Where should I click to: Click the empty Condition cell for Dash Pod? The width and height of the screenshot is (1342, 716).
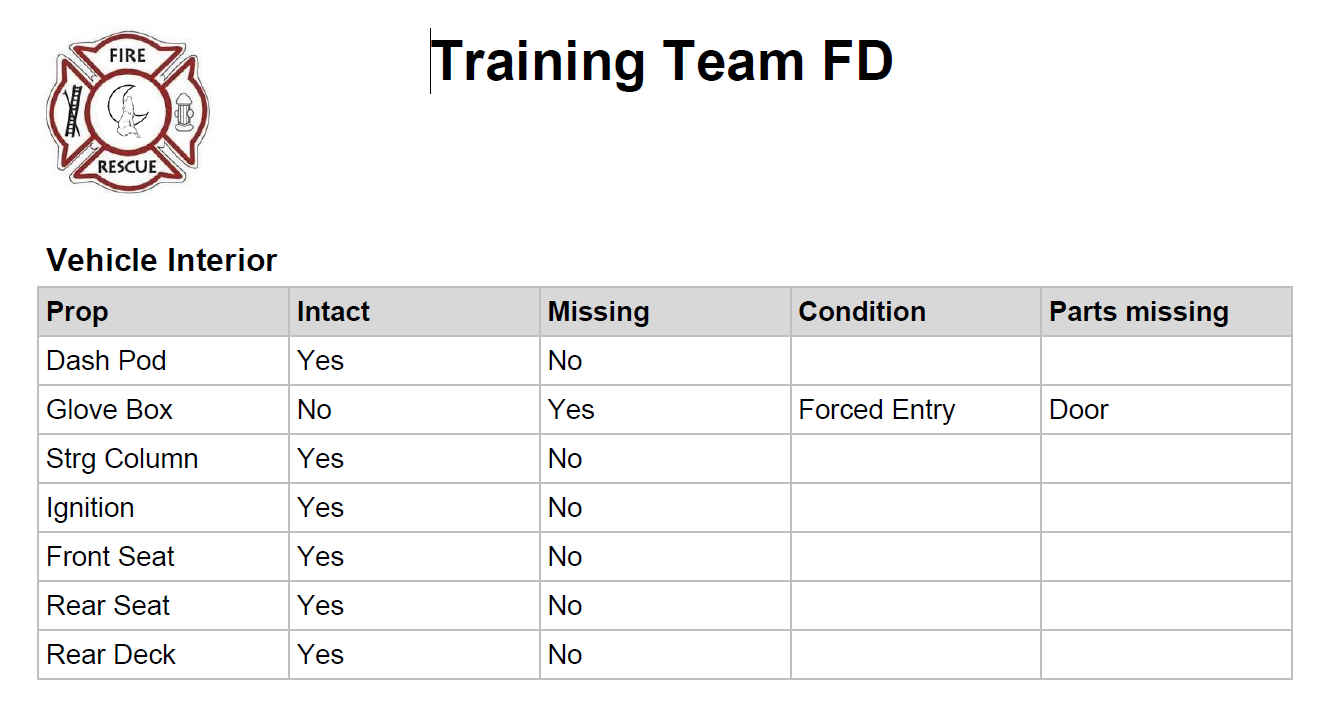[916, 361]
